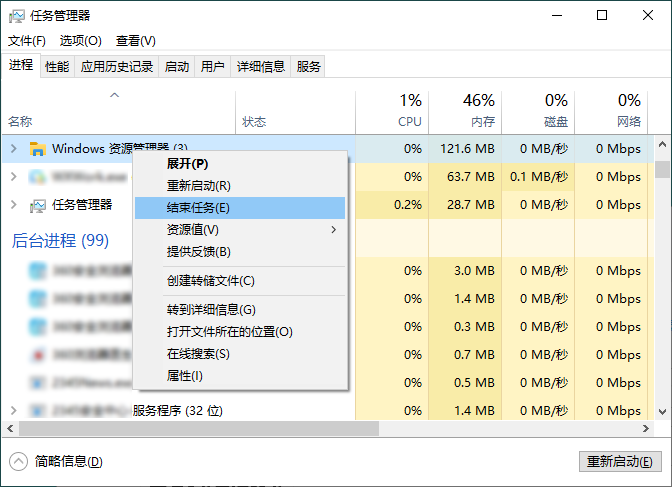Click the 简略信息 collapse arrow icon
The image size is (672, 487).
click(x=18, y=461)
